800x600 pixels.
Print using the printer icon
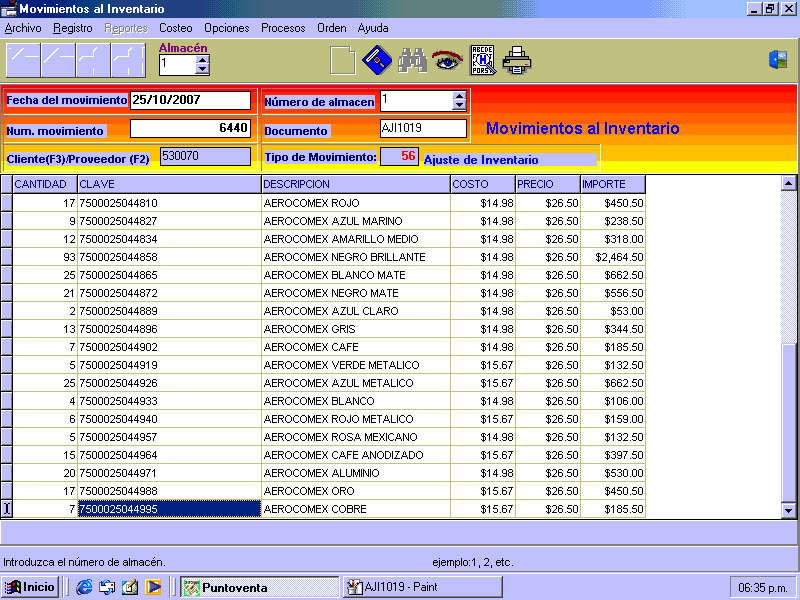coord(517,61)
